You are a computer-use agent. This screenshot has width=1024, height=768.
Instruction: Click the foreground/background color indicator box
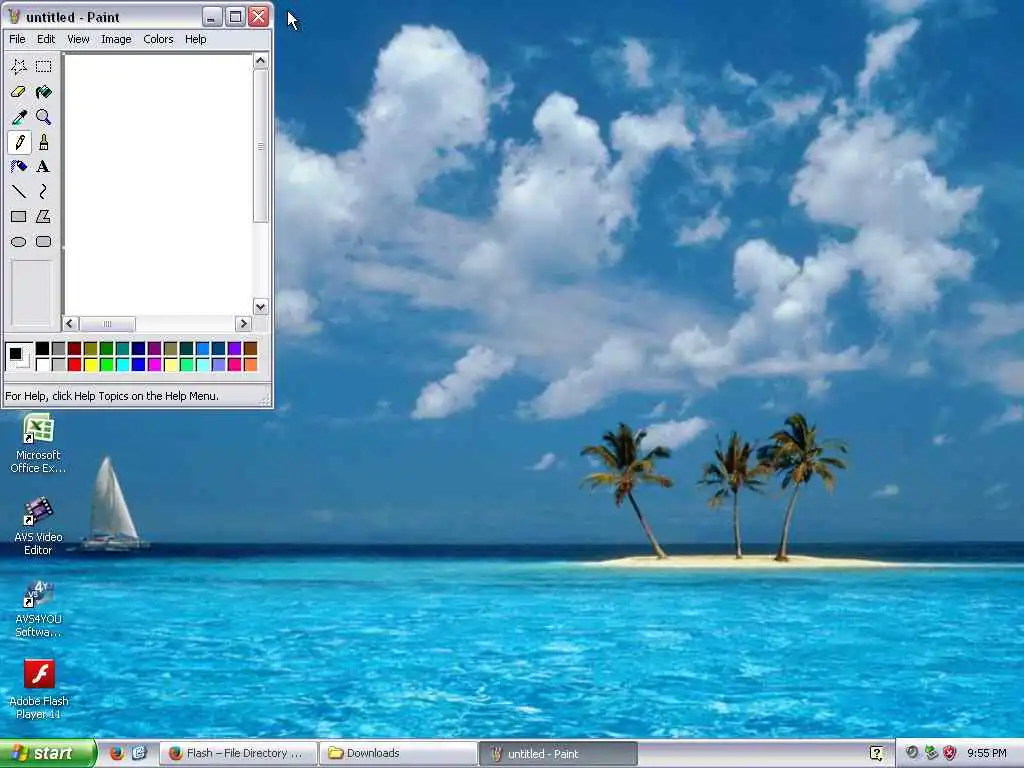click(18, 357)
